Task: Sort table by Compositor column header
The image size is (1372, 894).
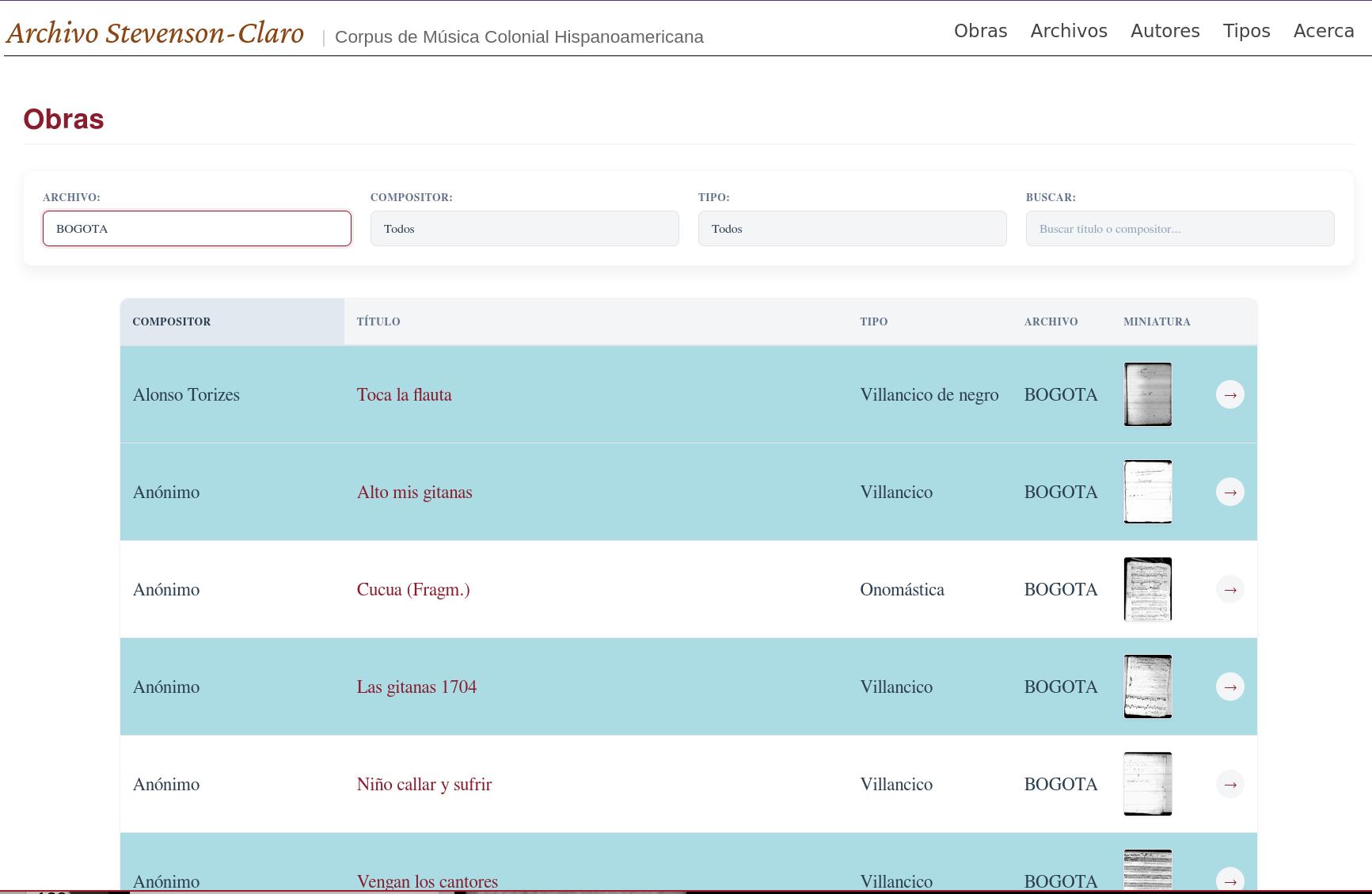Action: (x=172, y=321)
